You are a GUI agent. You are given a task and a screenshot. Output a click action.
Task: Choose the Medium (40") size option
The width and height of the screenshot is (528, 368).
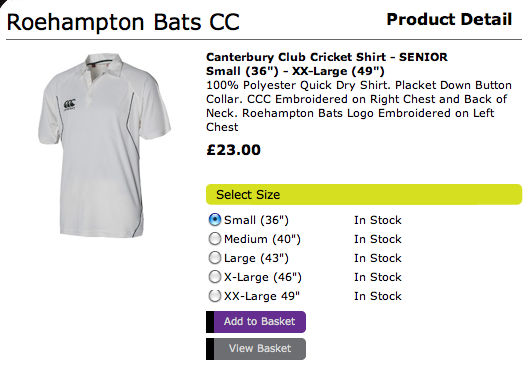tap(215, 239)
